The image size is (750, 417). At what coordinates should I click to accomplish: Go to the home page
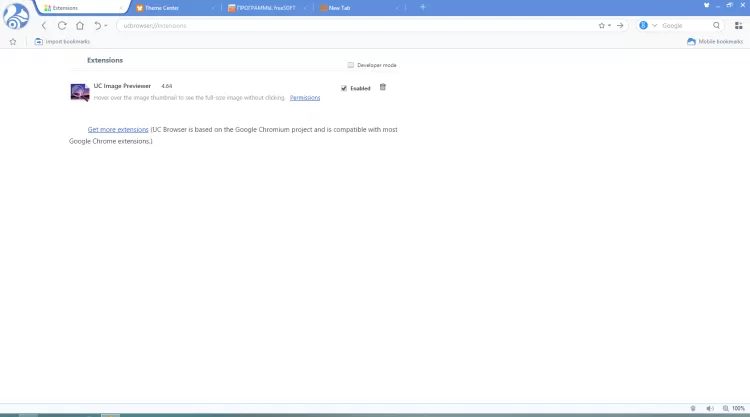coord(80,26)
